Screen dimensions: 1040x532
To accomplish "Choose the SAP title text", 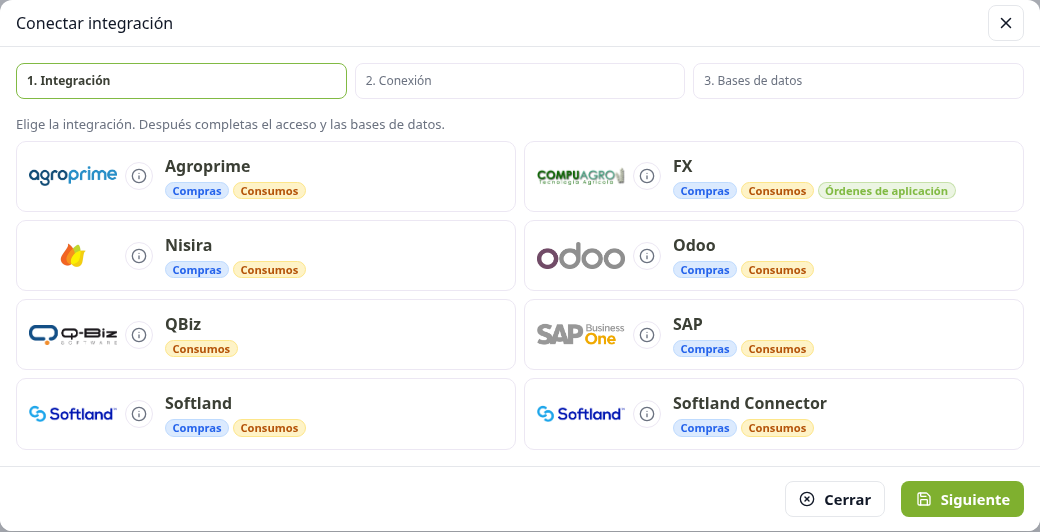I will click(x=688, y=324).
